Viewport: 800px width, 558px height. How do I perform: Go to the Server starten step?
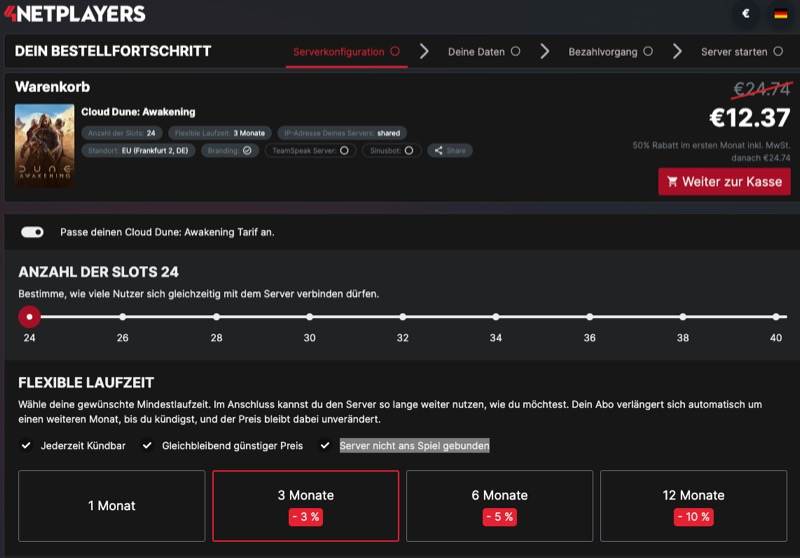click(x=742, y=52)
